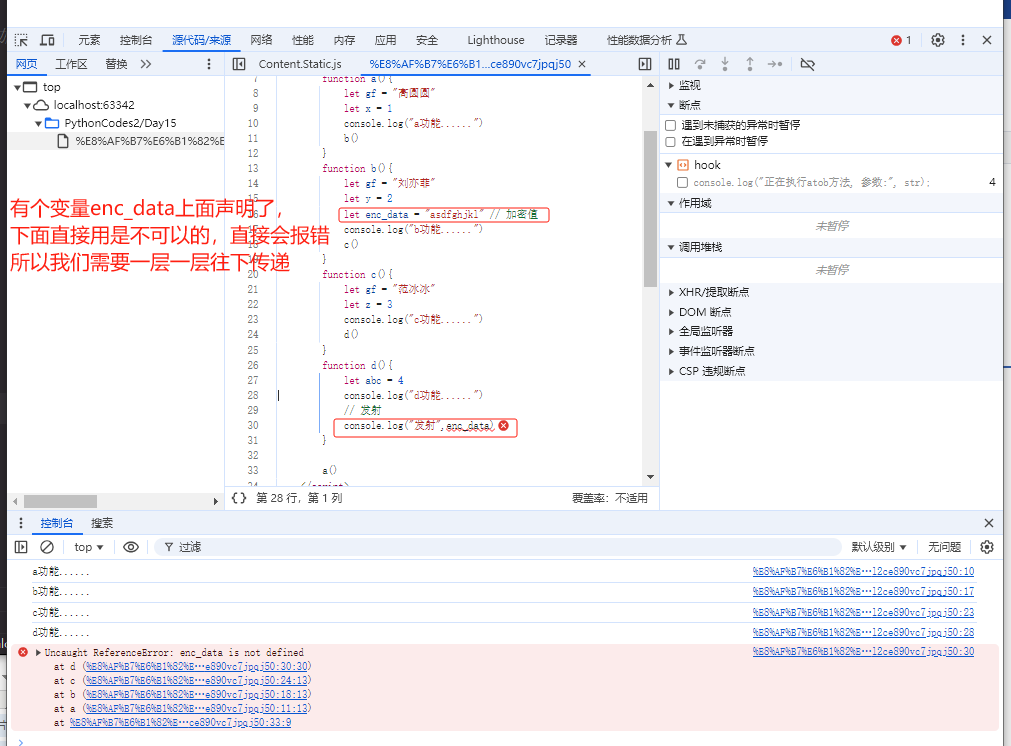Open the Content.Static.js file tab

(300, 64)
